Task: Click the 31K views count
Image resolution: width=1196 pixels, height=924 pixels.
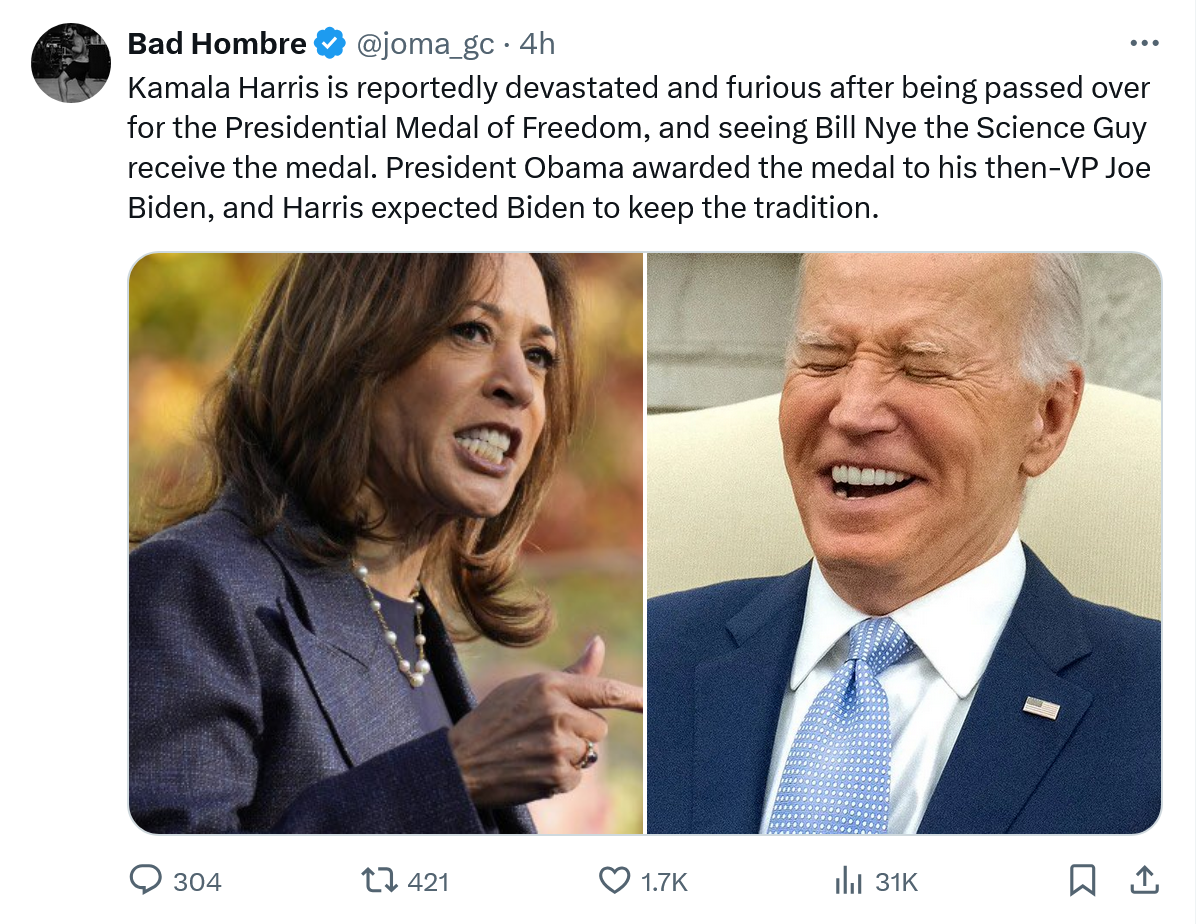Action: point(896,881)
